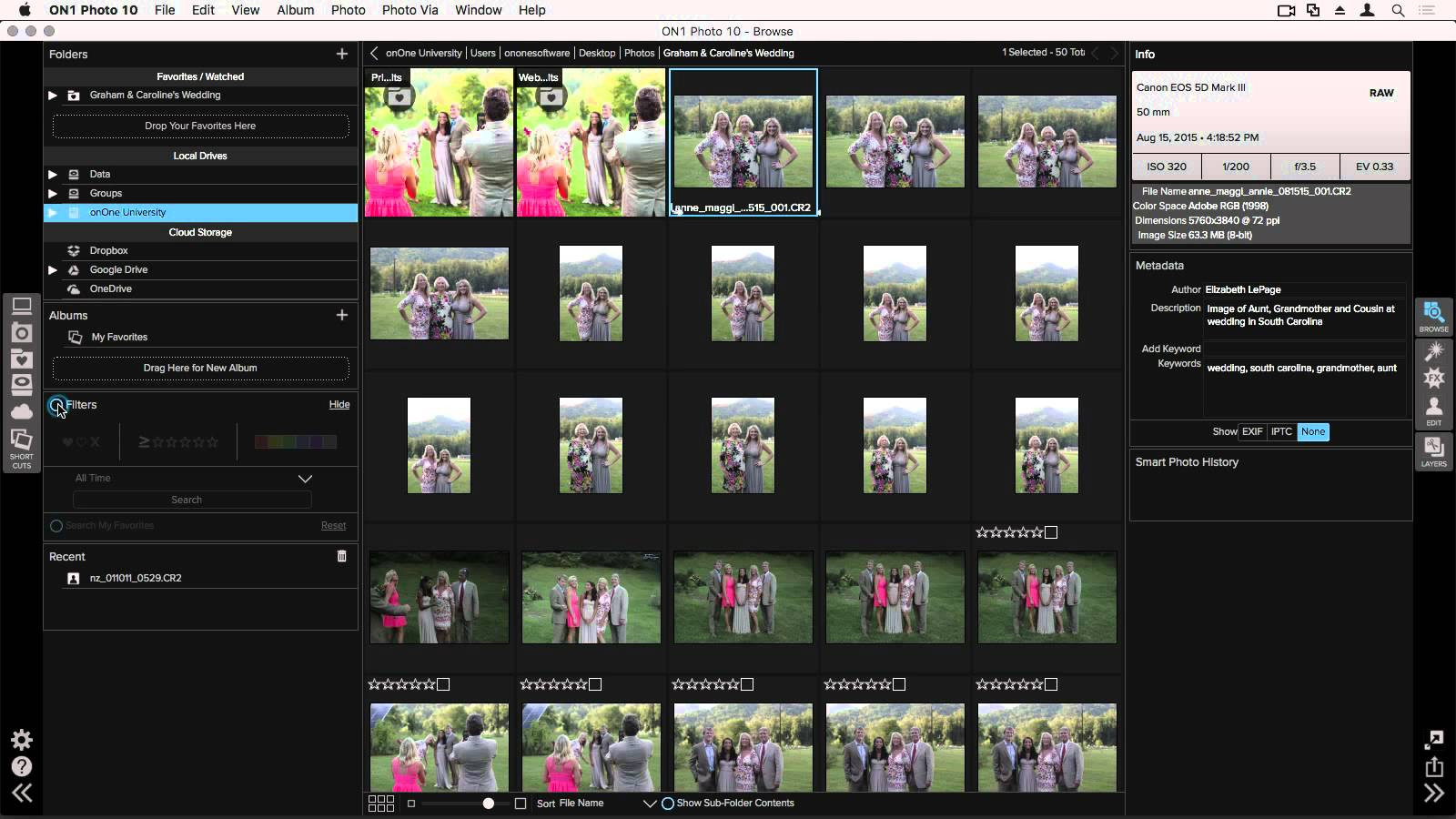Screen dimensions: 1456x819
Task: Expand the Data drive tree
Action: click(53, 174)
